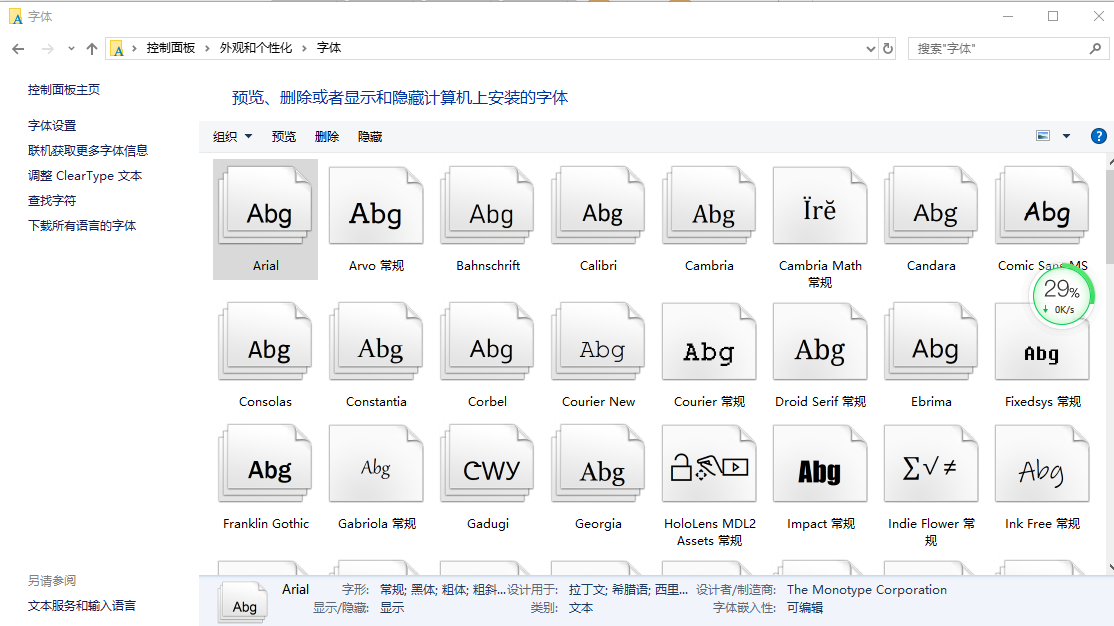
Task: Open Help via the blue question mark icon
Action: [1098, 135]
